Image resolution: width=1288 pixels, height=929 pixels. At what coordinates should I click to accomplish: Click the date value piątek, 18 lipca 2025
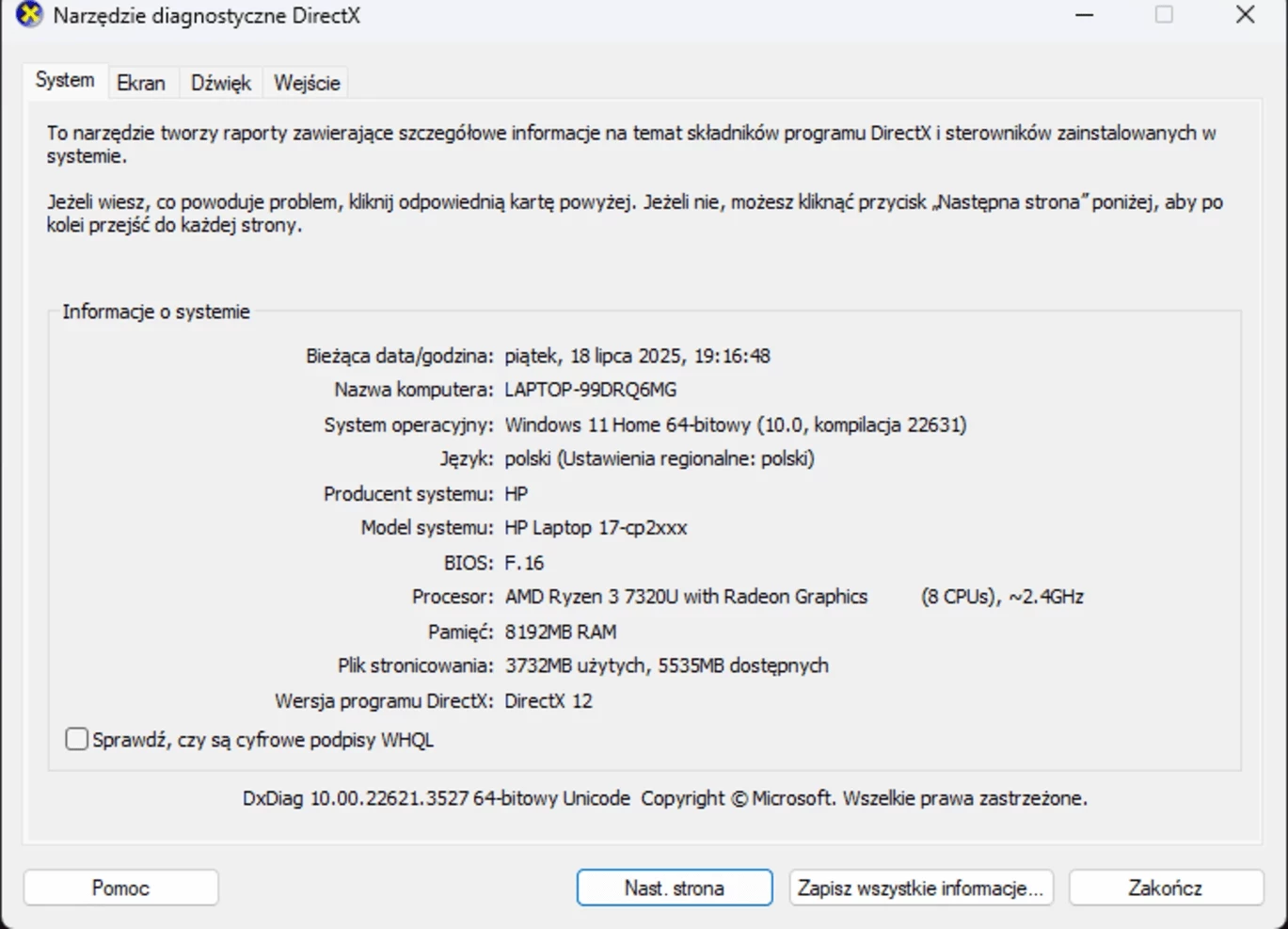(x=638, y=356)
